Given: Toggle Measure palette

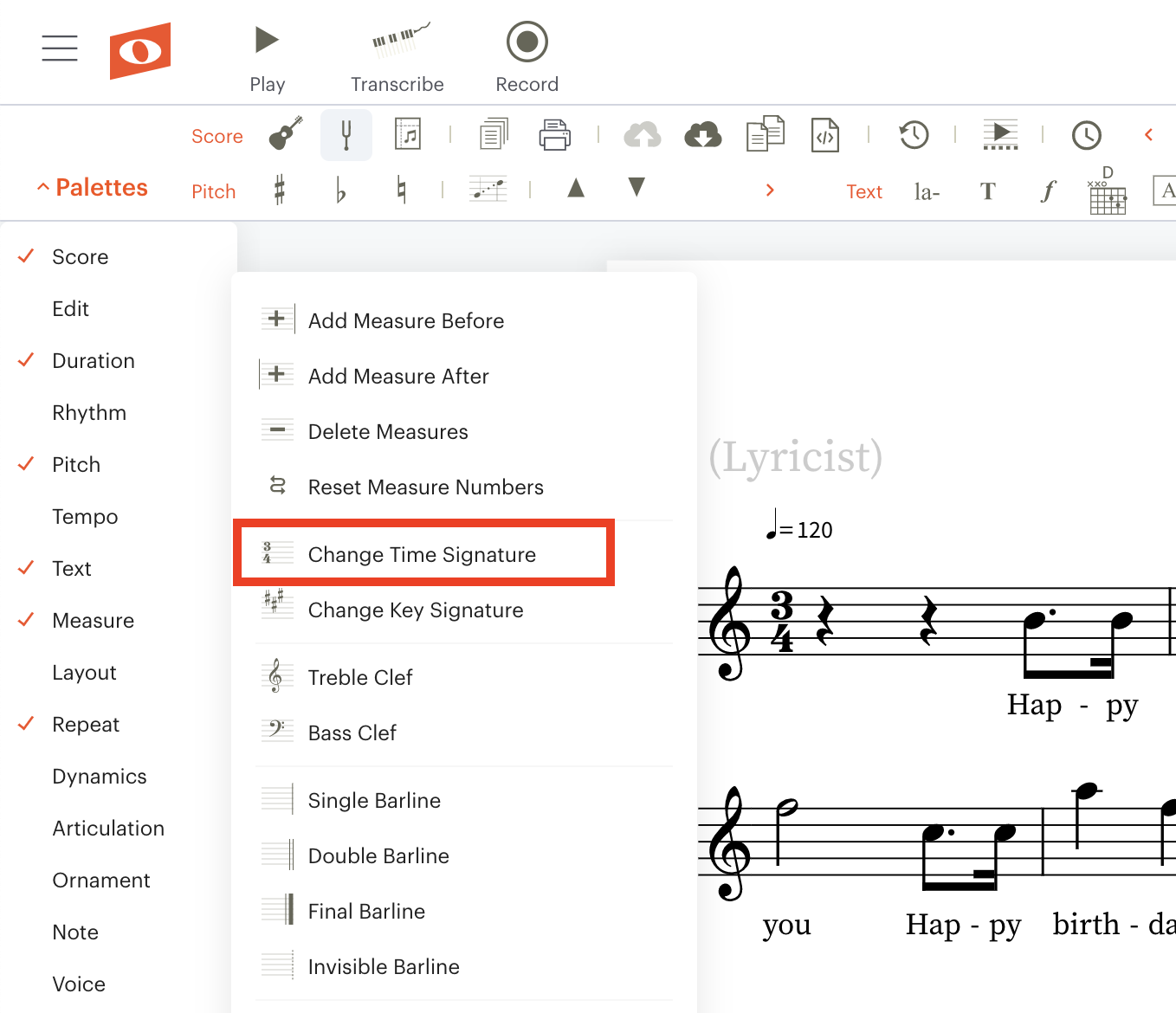Looking at the screenshot, I should [93, 621].
